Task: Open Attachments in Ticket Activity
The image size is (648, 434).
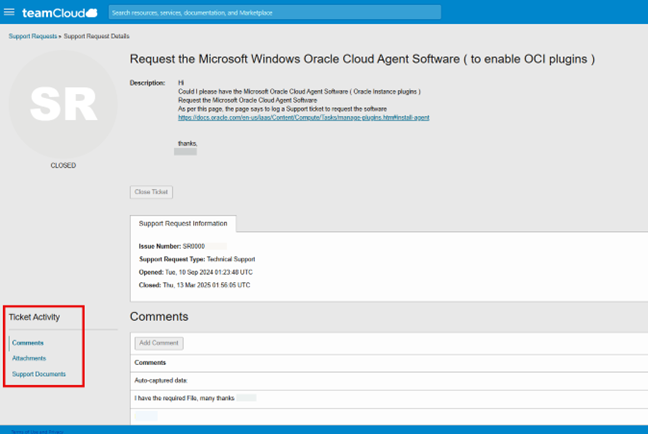Action: point(29,358)
